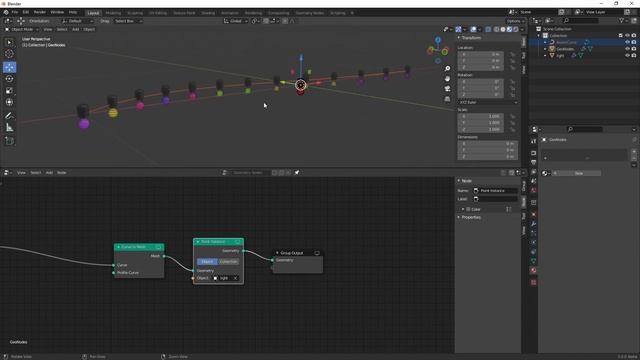This screenshot has width=640, height=360.
Task: Set Point Instance node to Object mode
Action: click(x=207, y=262)
